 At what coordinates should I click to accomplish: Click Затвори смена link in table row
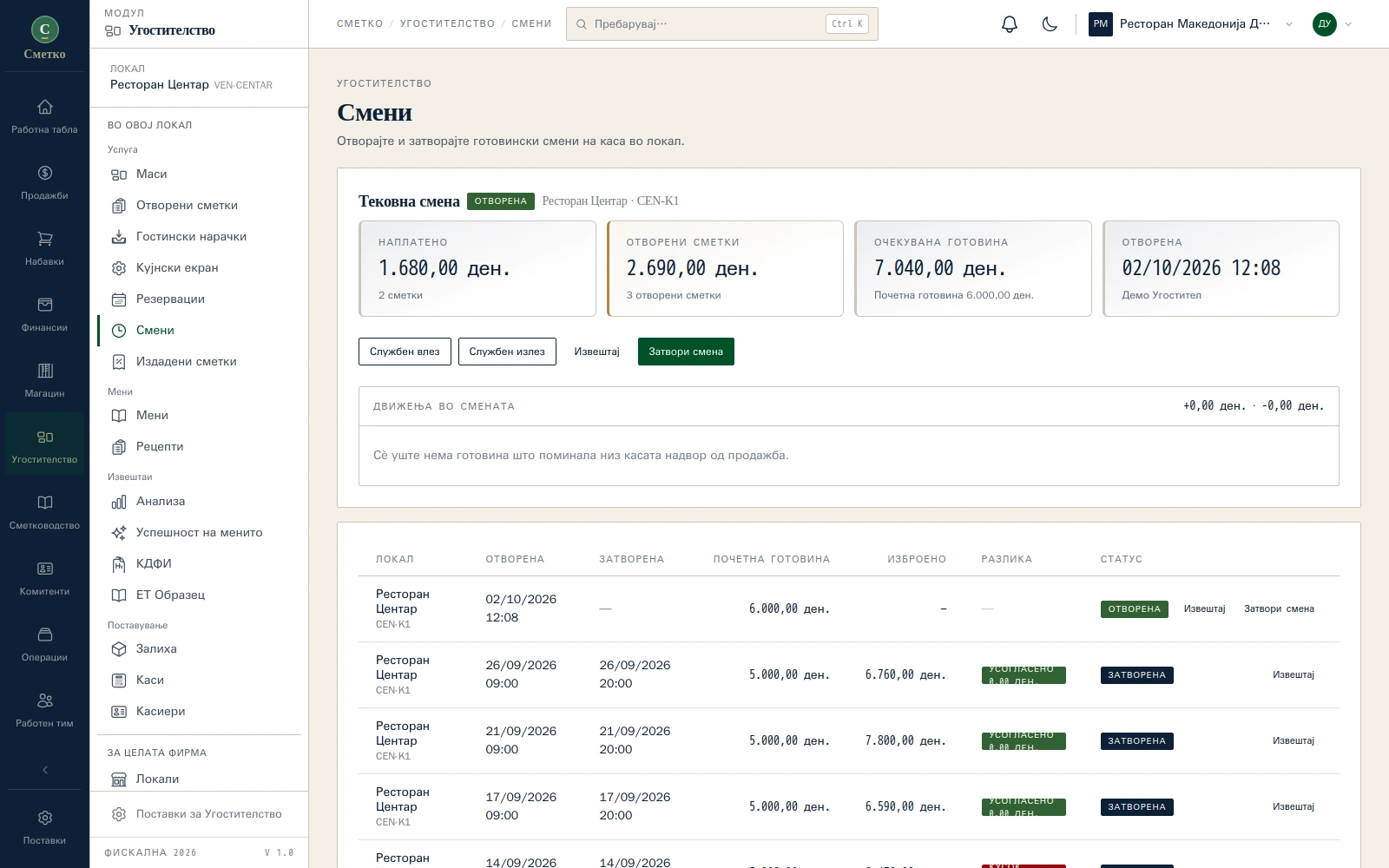point(1279,609)
